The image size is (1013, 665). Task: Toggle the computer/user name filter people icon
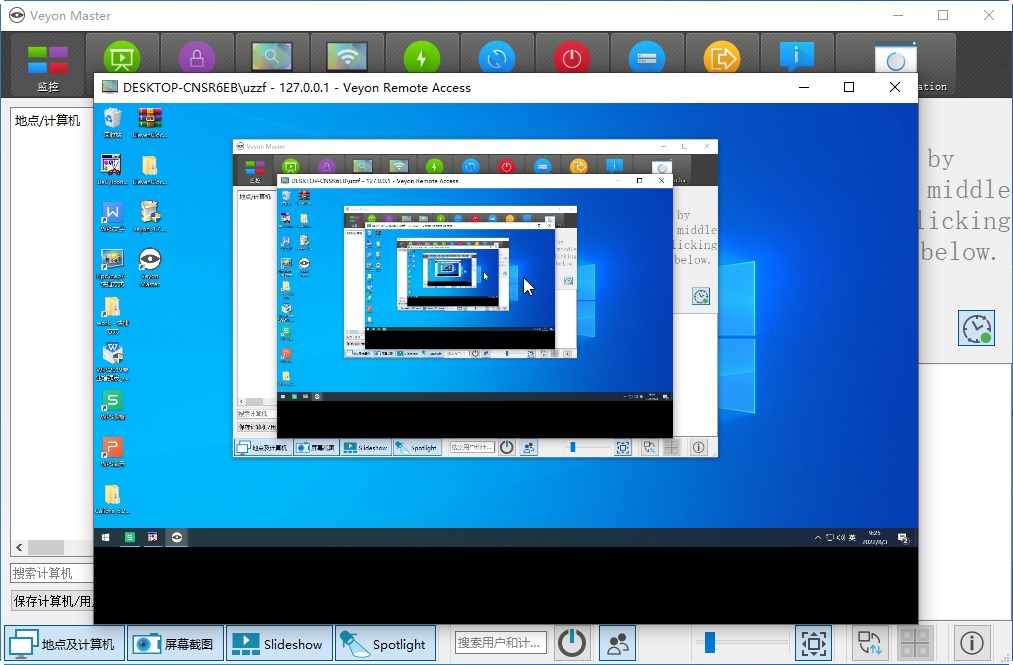[618, 643]
